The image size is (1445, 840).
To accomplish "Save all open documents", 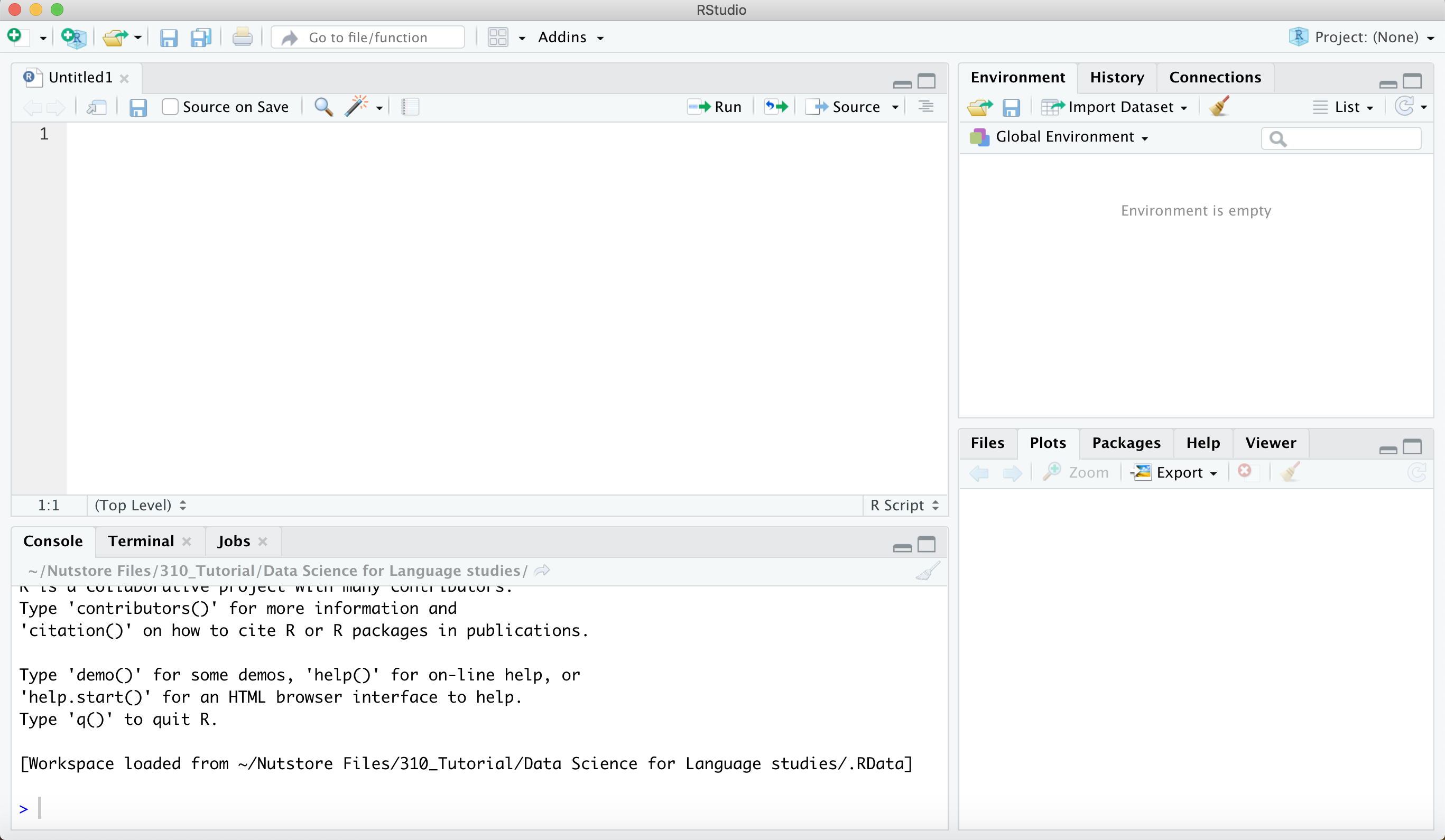I will [x=201, y=38].
